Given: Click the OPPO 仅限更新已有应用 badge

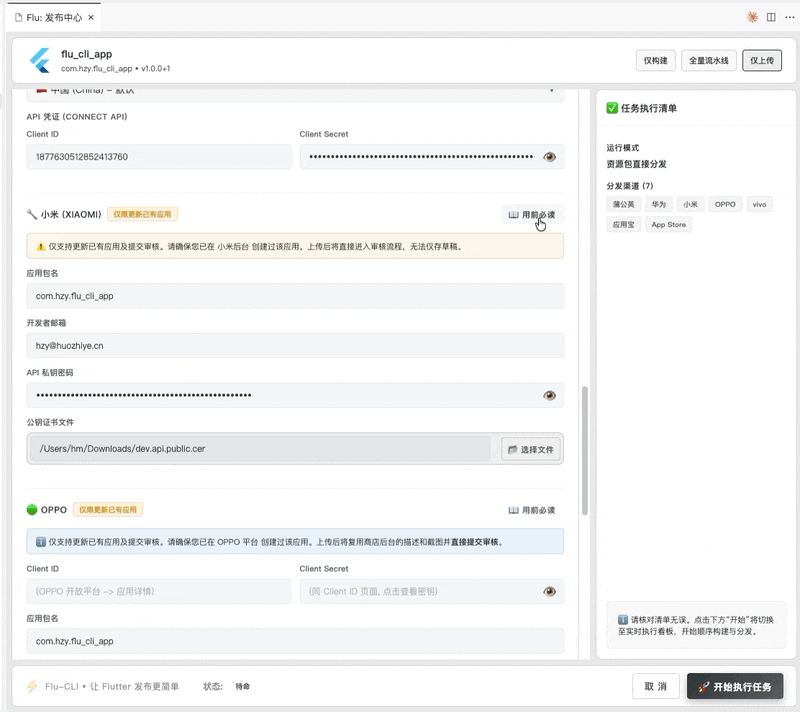Looking at the screenshot, I should [108, 510].
